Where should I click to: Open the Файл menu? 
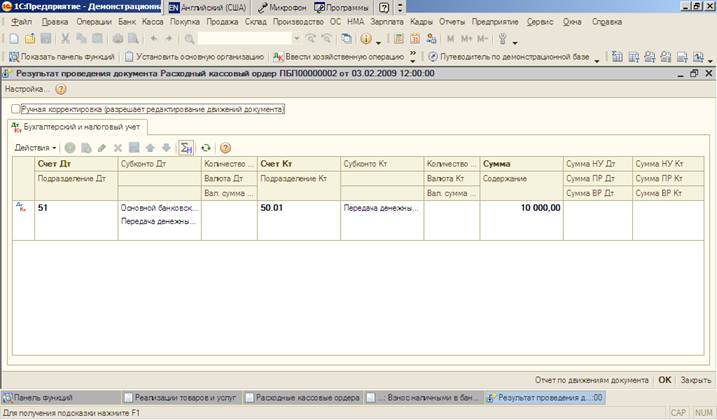(x=21, y=22)
